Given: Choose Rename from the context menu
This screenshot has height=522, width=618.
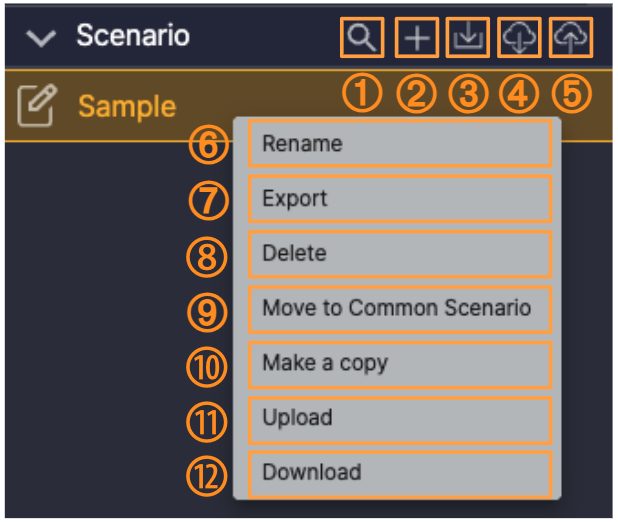Looking at the screenshot, I should 400,144.
